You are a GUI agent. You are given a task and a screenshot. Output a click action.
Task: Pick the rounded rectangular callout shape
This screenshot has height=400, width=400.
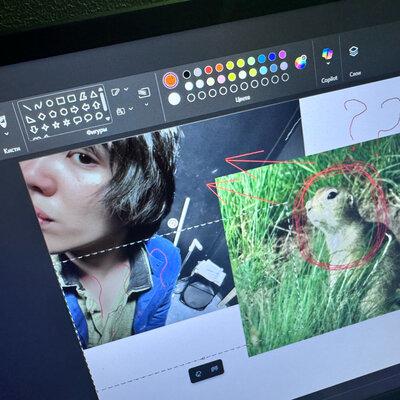pyautogui.click(x=77, y=120)
